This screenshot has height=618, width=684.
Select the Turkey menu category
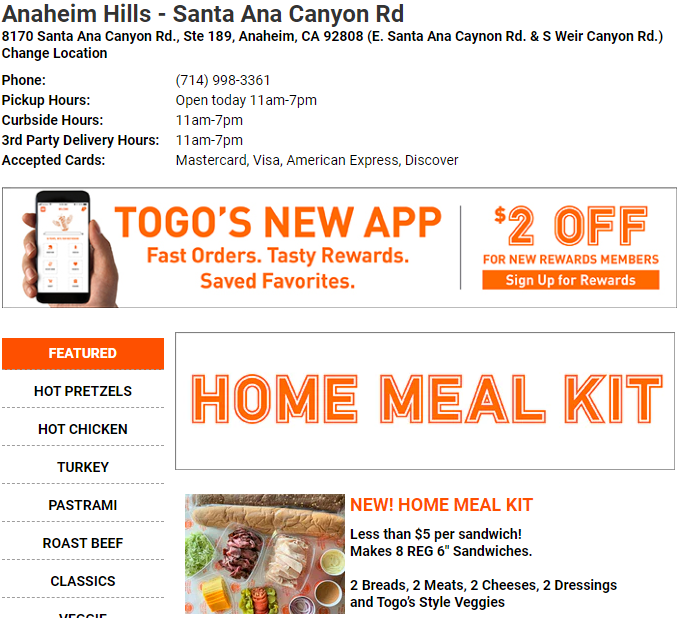83,467
